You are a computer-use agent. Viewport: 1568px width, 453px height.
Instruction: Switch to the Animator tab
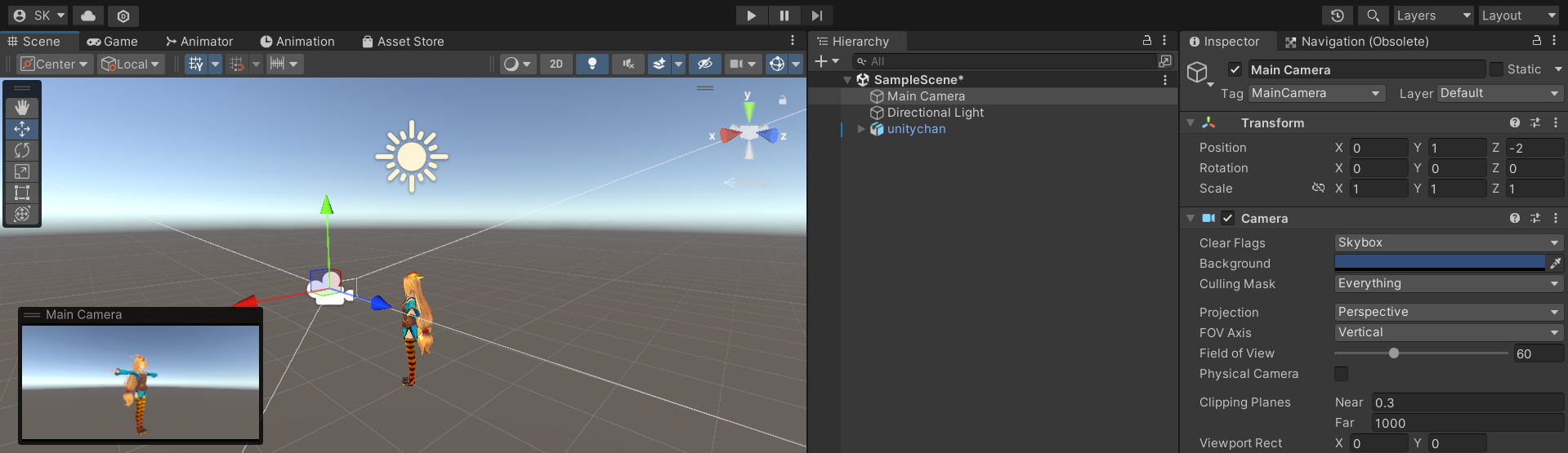199,42
